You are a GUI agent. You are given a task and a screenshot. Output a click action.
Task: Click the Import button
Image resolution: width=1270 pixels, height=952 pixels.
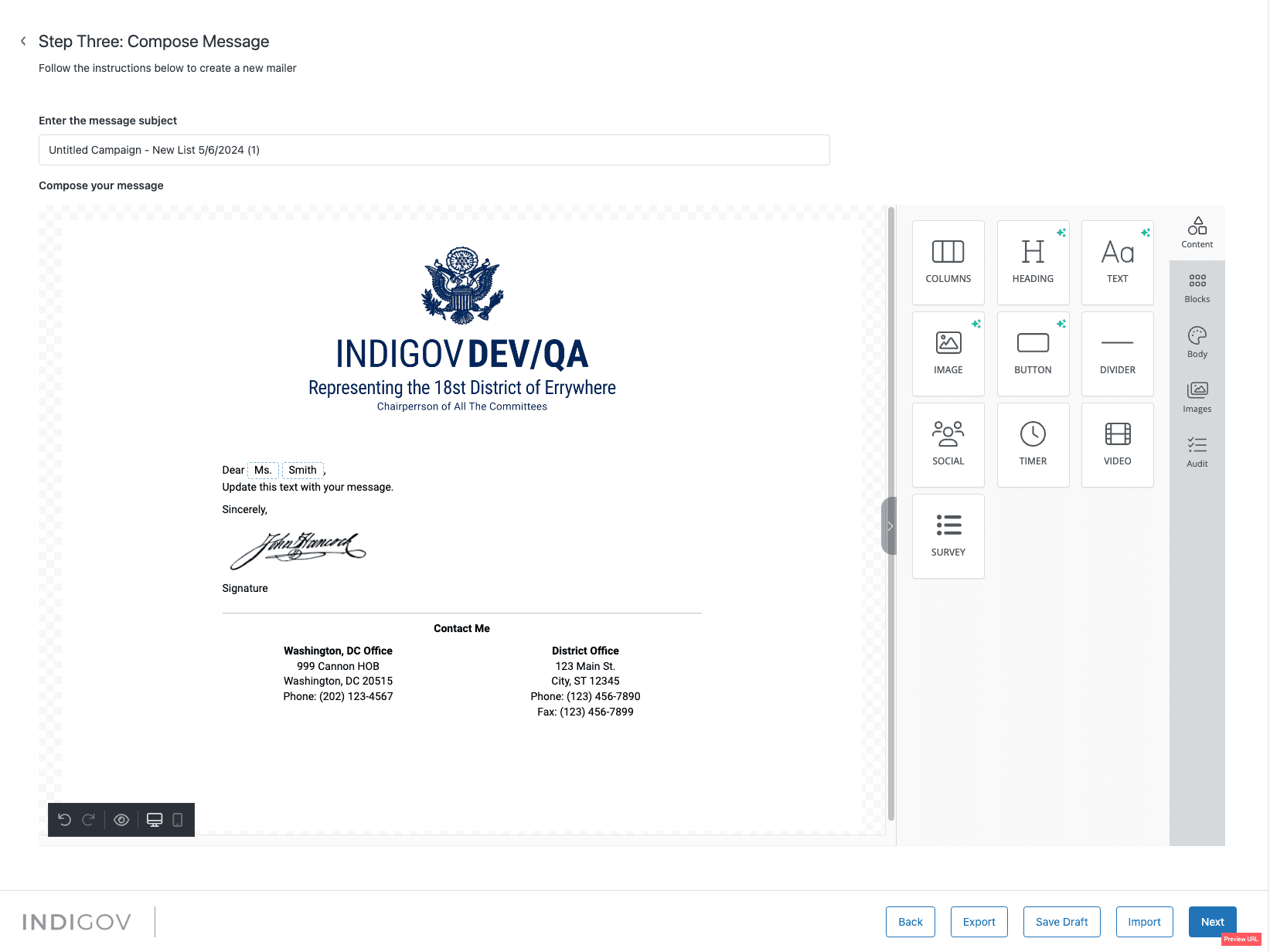pyautogui.click(x=1145, y=922)
